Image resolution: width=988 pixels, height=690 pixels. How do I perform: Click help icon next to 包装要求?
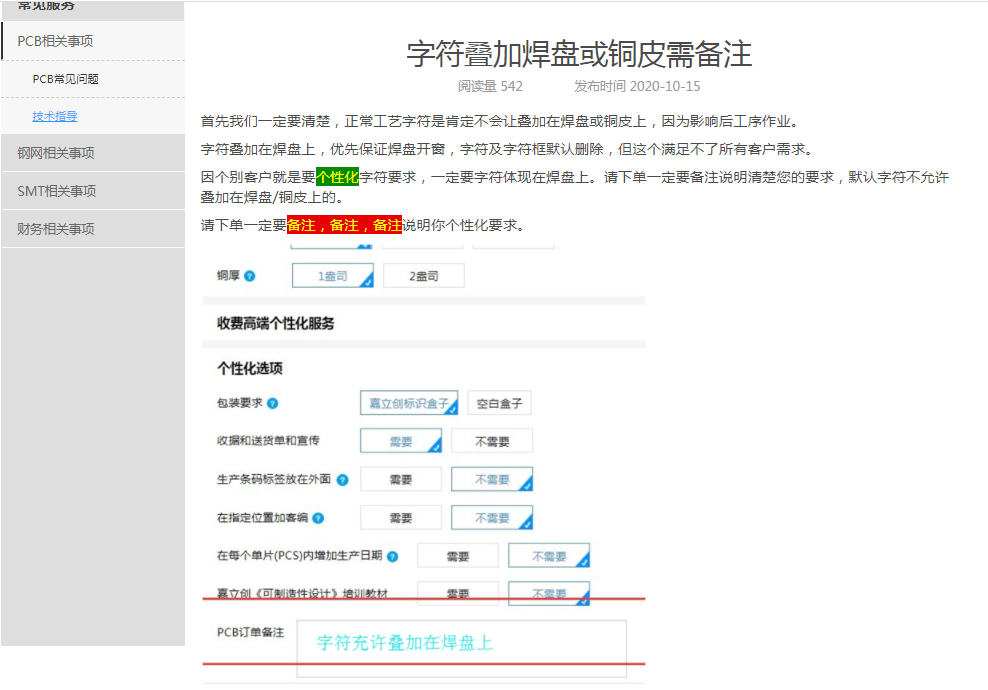[x=272, y=404]
